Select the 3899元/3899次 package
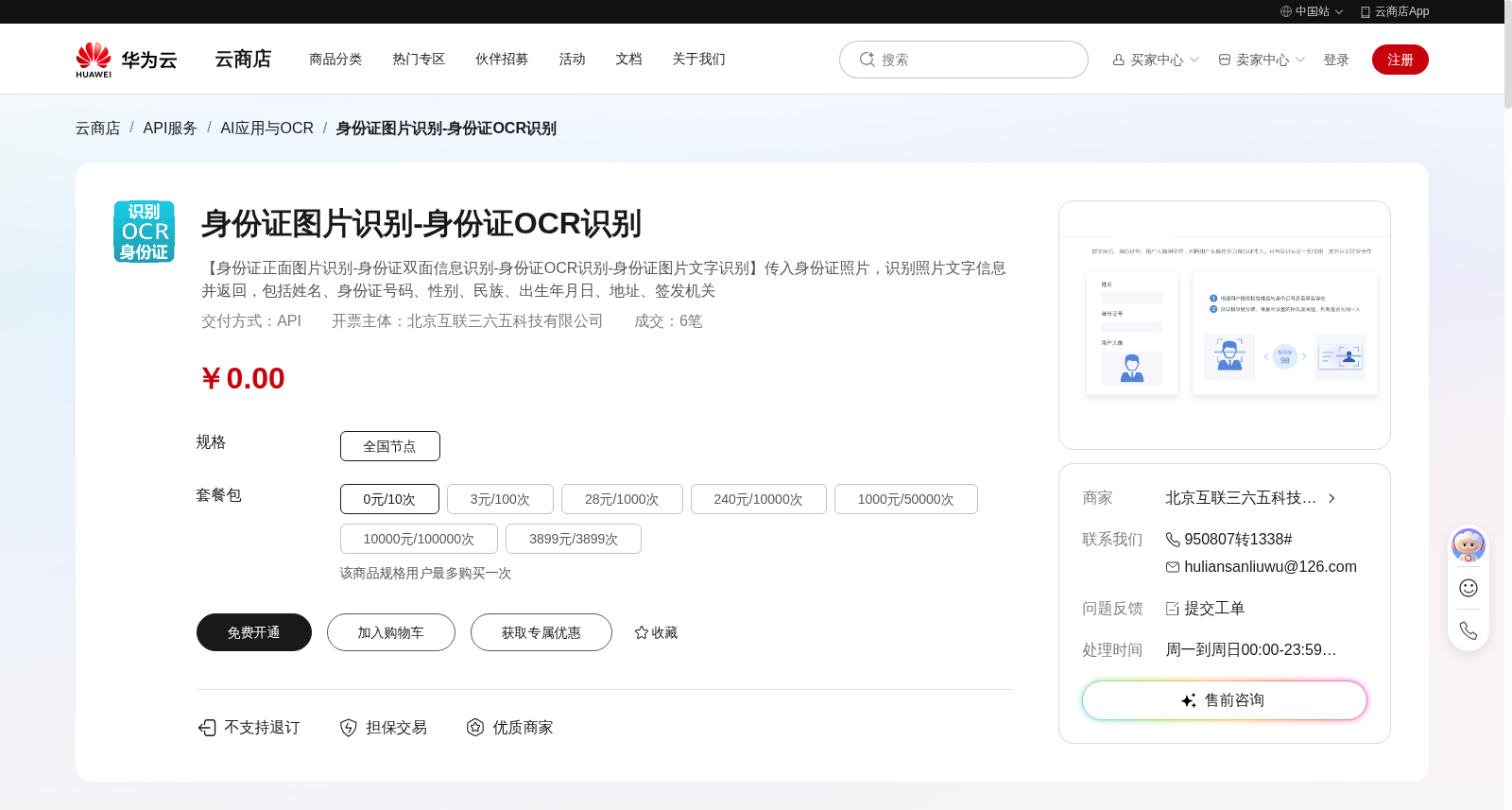The width and height of the screenshot is (1512, 810). point(574,539)
